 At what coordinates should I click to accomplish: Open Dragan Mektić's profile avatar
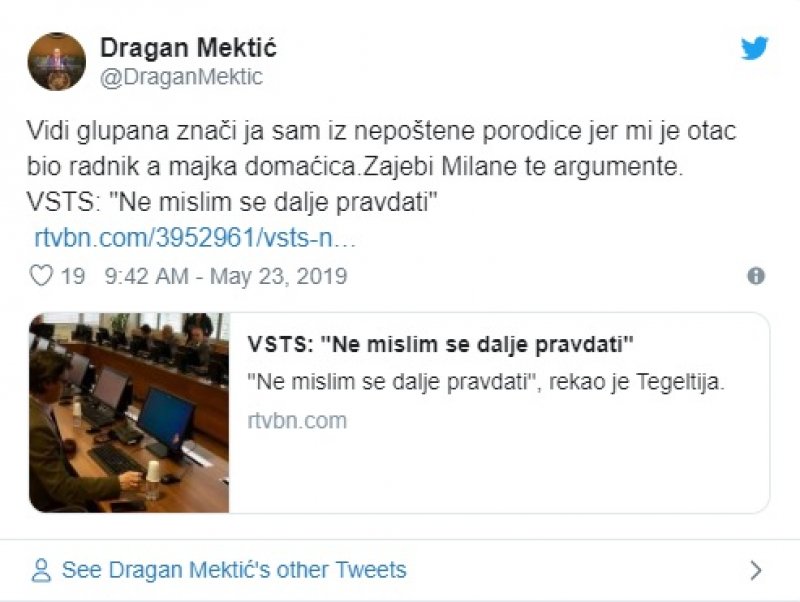click(x=56, y=61)
